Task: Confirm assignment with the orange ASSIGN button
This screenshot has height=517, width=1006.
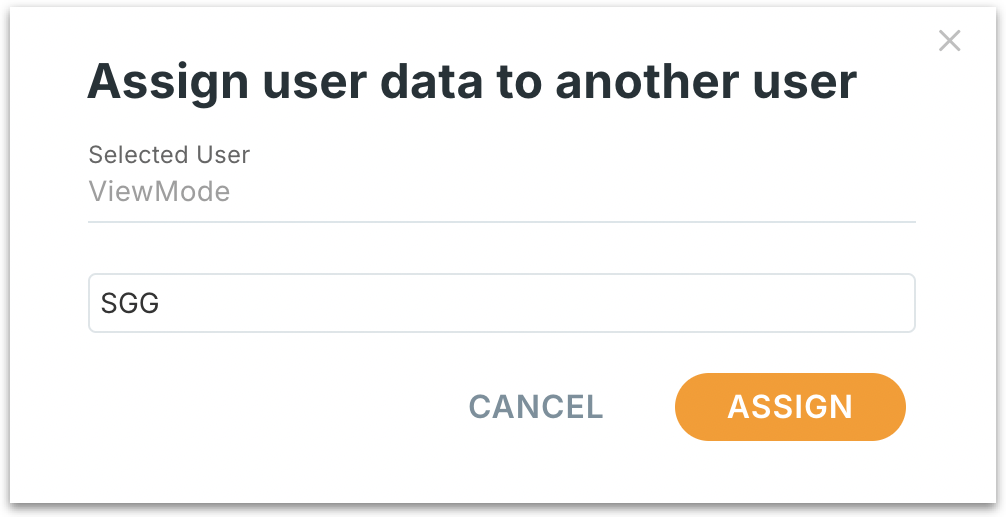Action: (790, 406)
